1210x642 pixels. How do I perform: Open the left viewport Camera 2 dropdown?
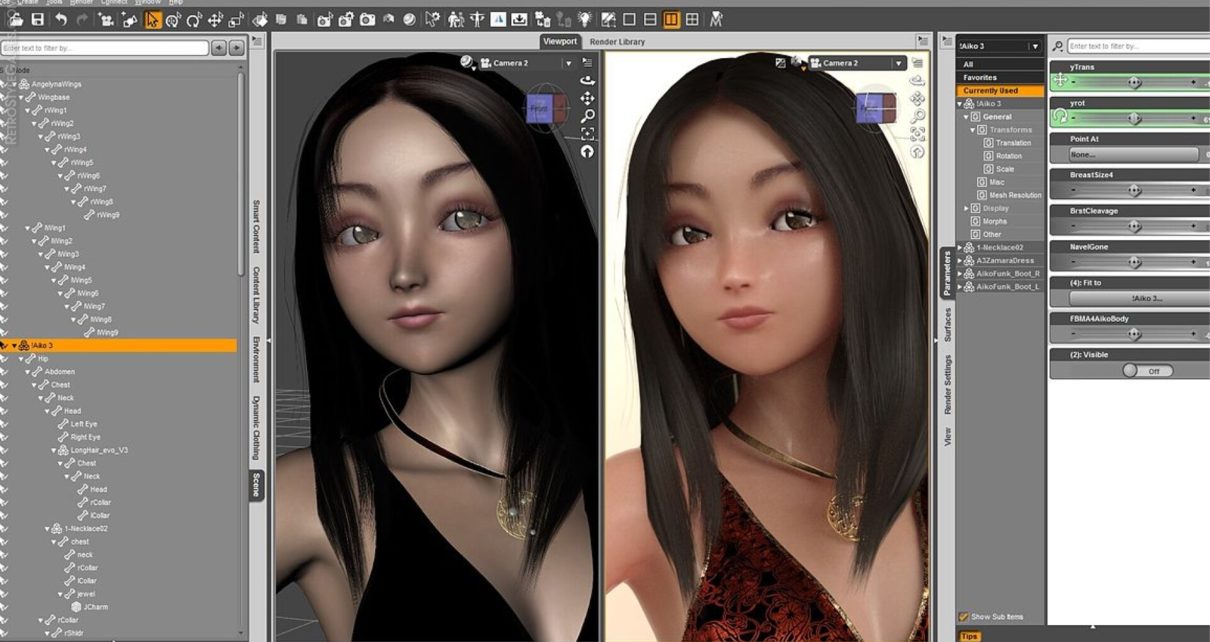(x=568, y=63)
